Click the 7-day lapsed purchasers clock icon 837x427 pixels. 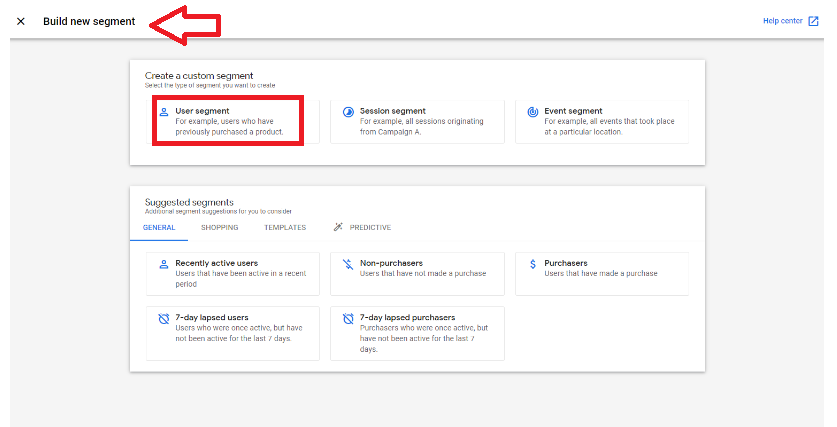[x=348, y=319]
